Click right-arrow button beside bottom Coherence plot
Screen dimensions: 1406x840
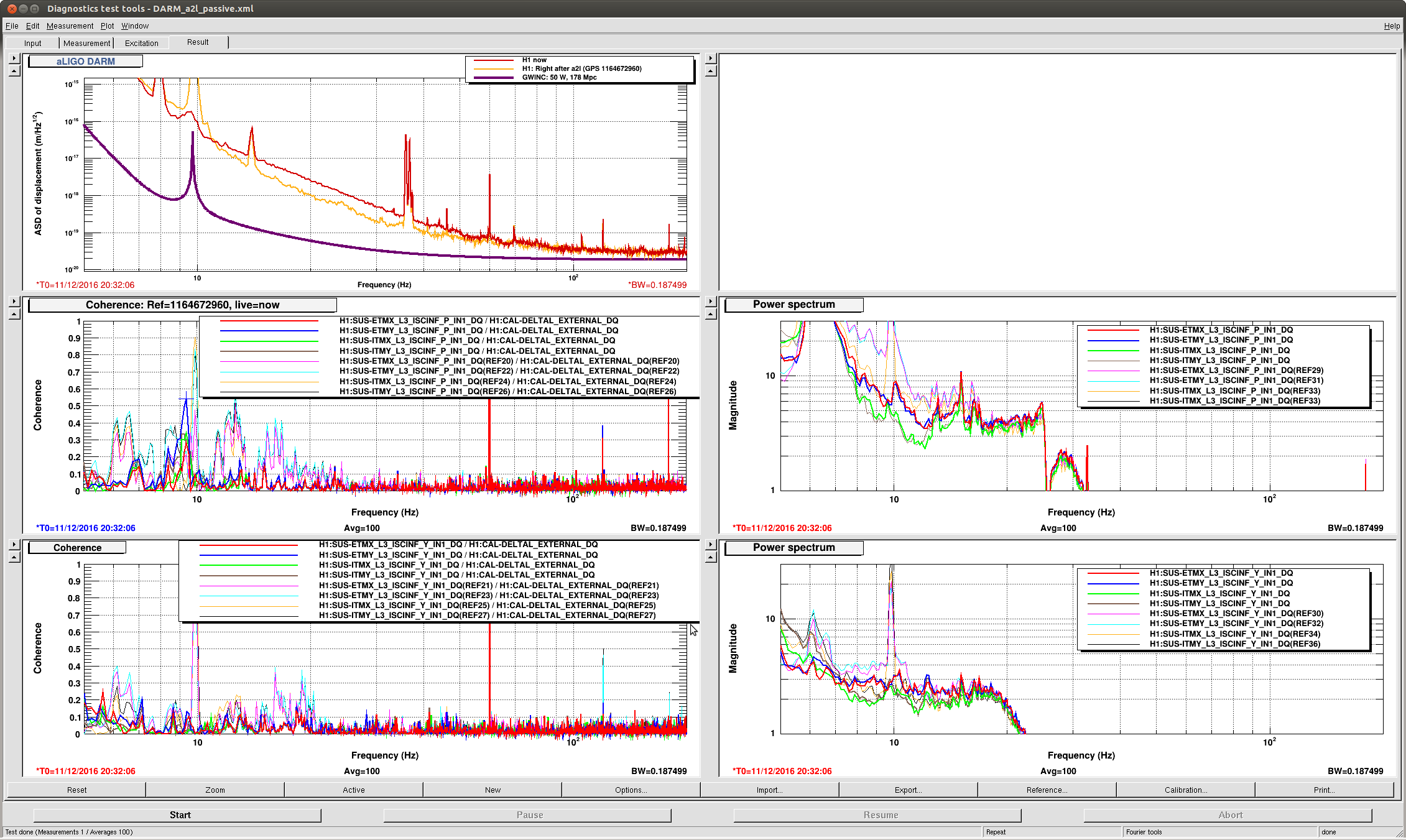(14, 545)
